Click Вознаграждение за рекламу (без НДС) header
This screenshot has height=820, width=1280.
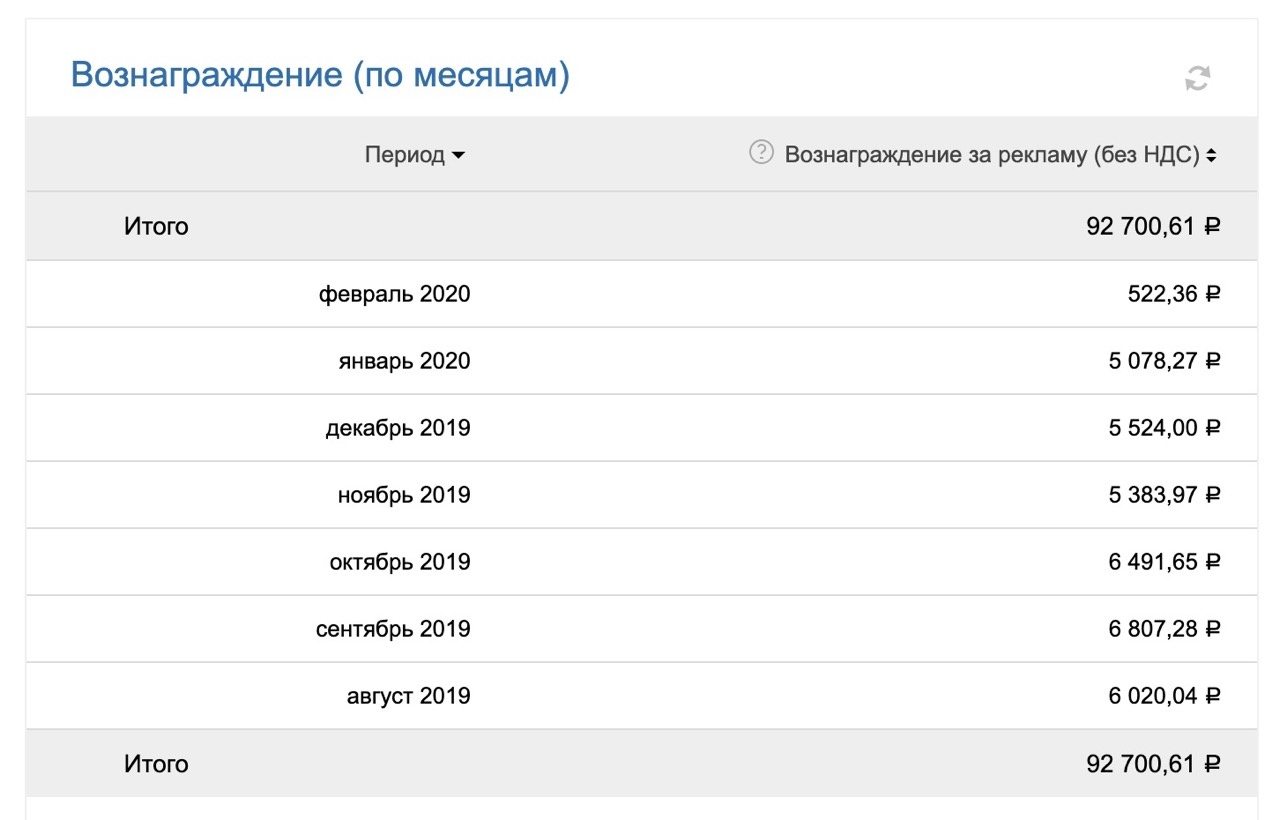click(x=991, y=155)
